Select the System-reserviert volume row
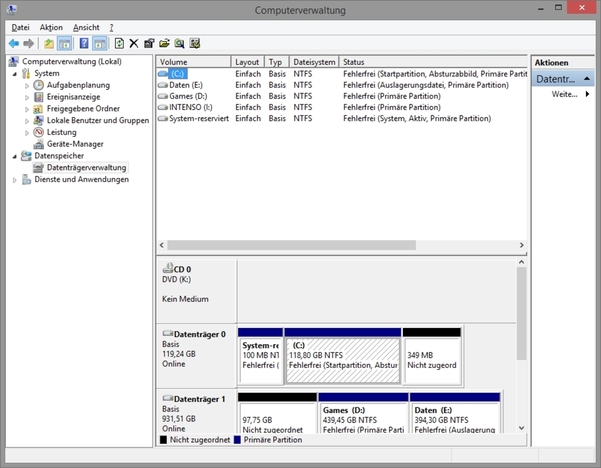Screen dimensions: 601x468 [342, 118]
